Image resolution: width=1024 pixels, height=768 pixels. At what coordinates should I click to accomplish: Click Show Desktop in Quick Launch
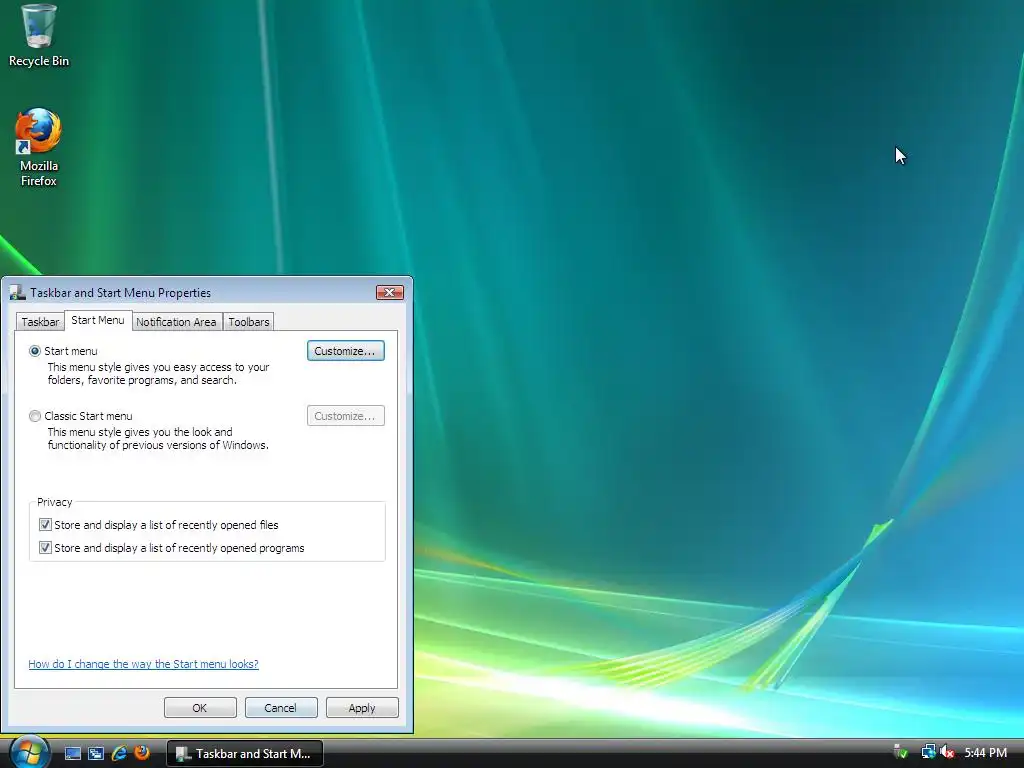[72, 753]
